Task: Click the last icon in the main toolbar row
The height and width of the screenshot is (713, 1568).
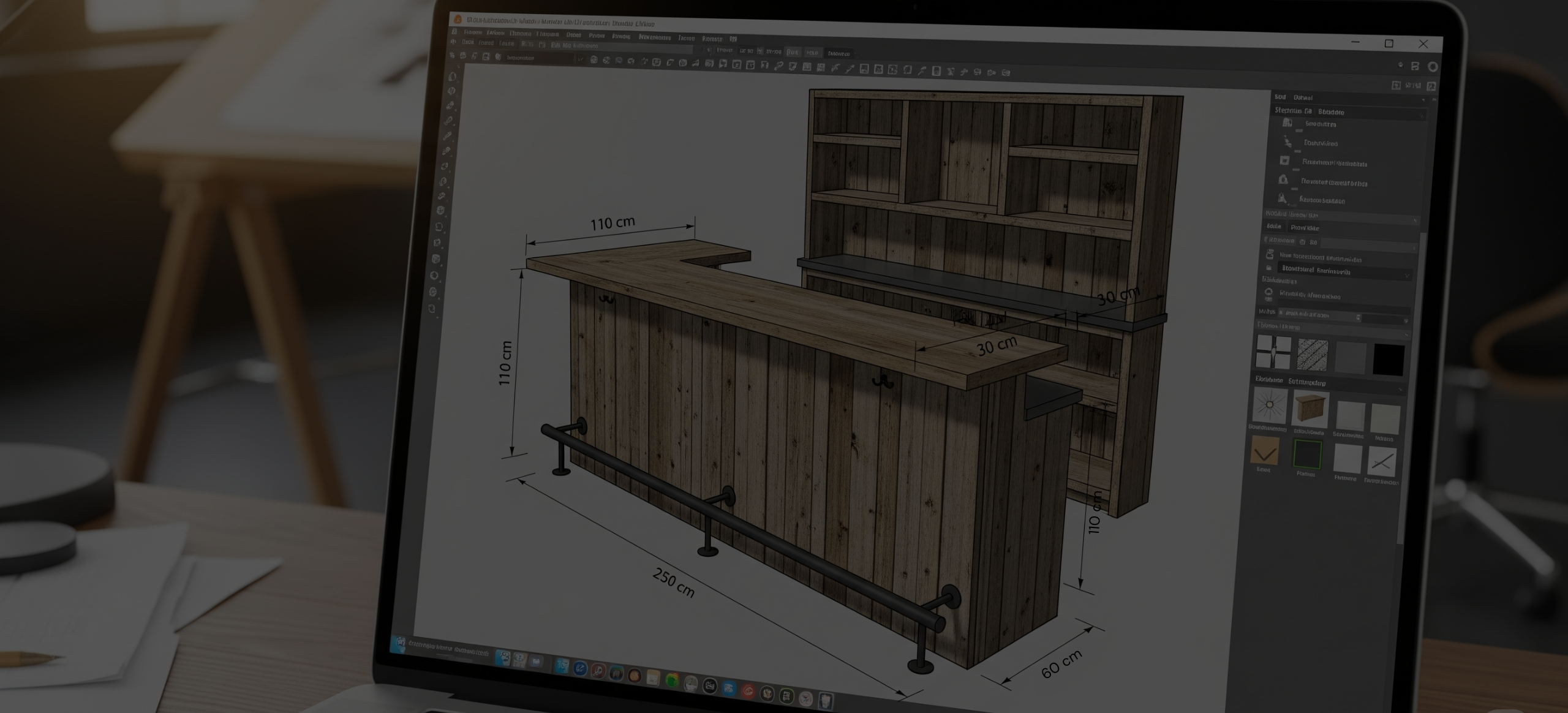Action: coord(1006,73)
